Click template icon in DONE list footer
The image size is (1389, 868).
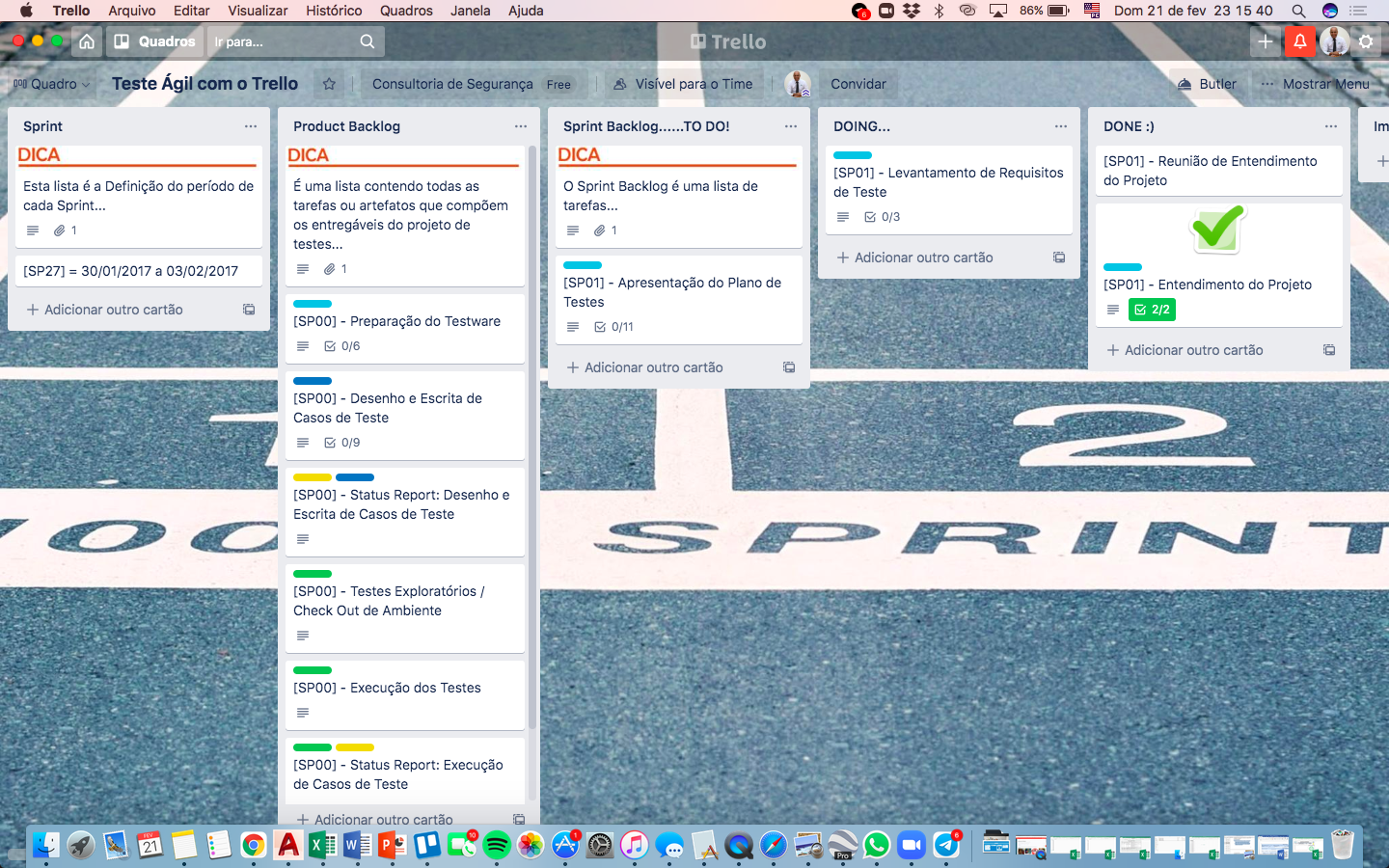pos(1329,350)
